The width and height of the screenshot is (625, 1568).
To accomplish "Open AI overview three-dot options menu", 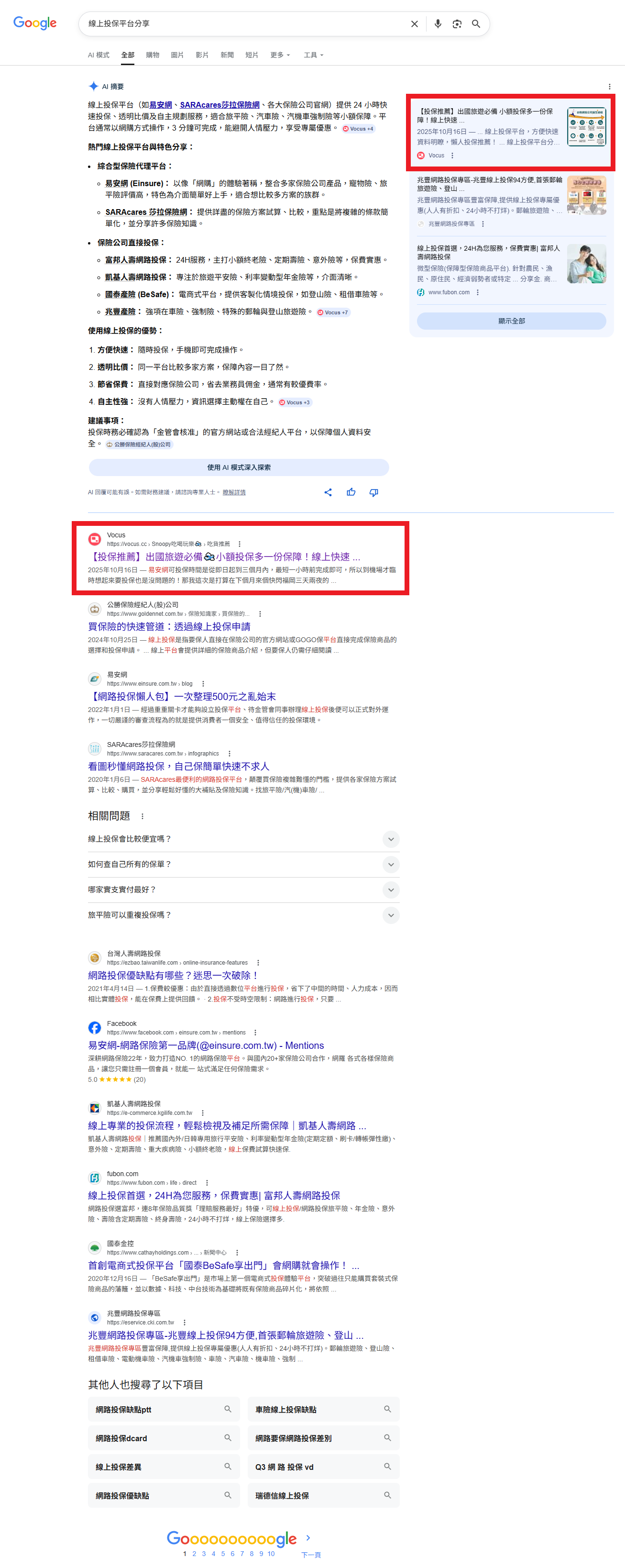I will [609, 87].
